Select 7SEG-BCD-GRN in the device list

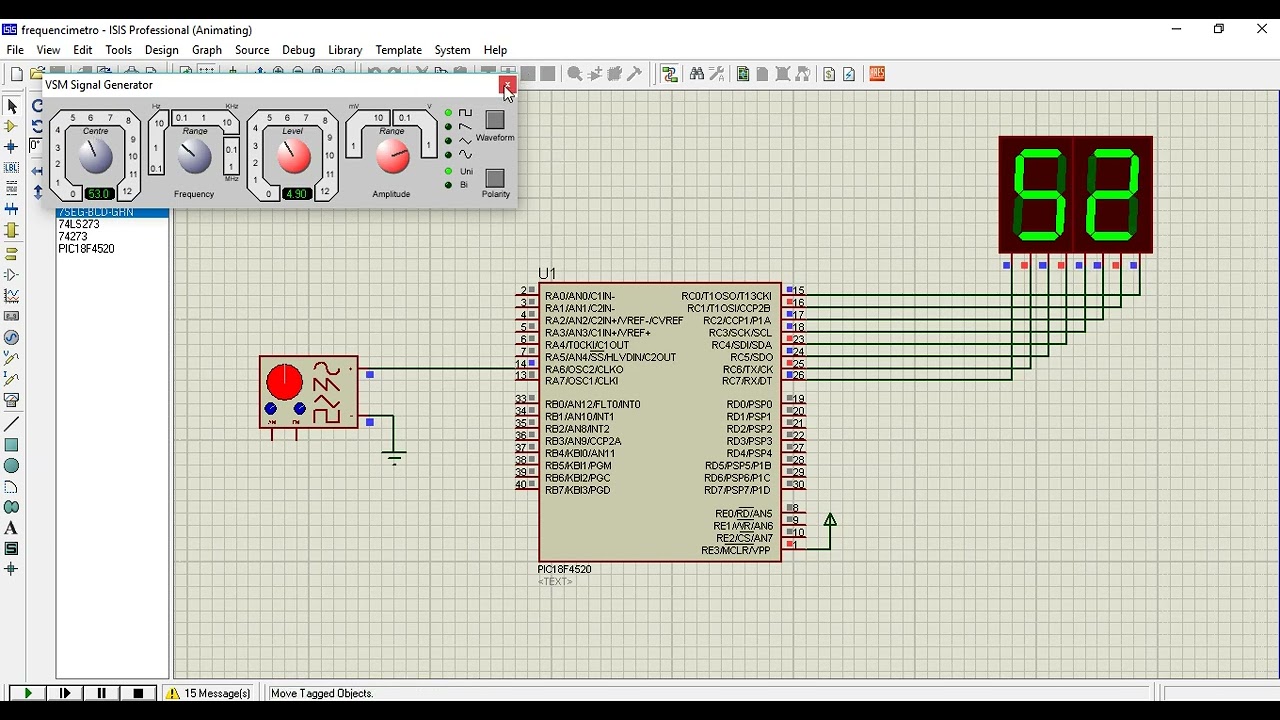point(112,213)
